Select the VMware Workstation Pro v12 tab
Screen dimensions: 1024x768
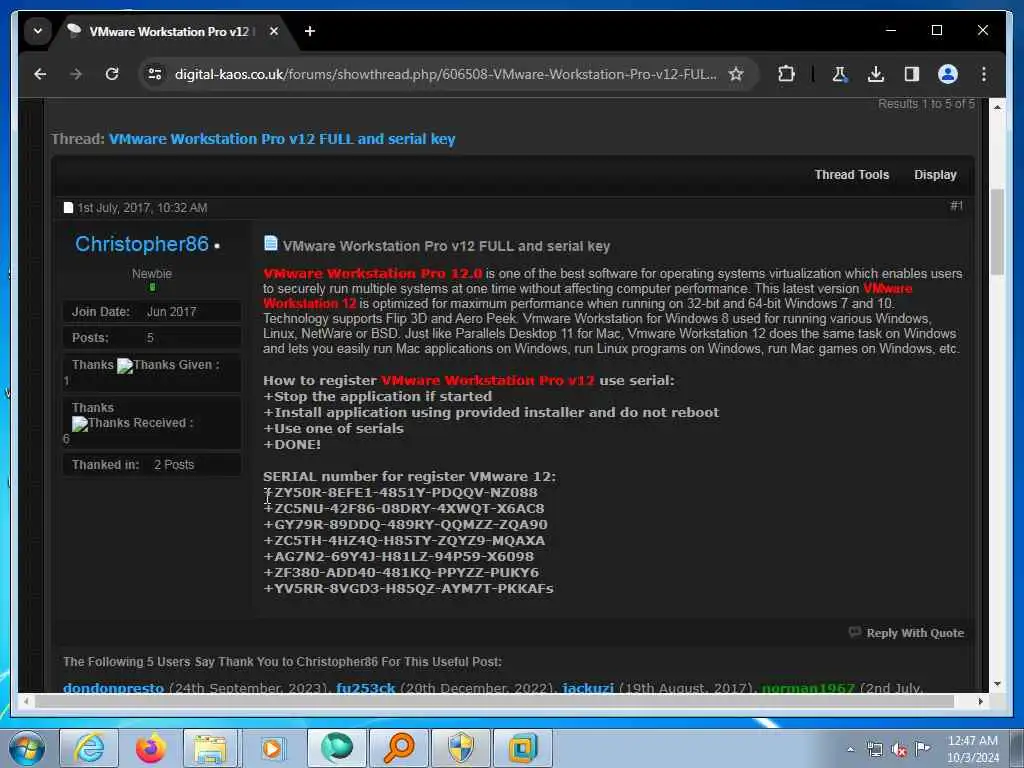coord(168,31)
